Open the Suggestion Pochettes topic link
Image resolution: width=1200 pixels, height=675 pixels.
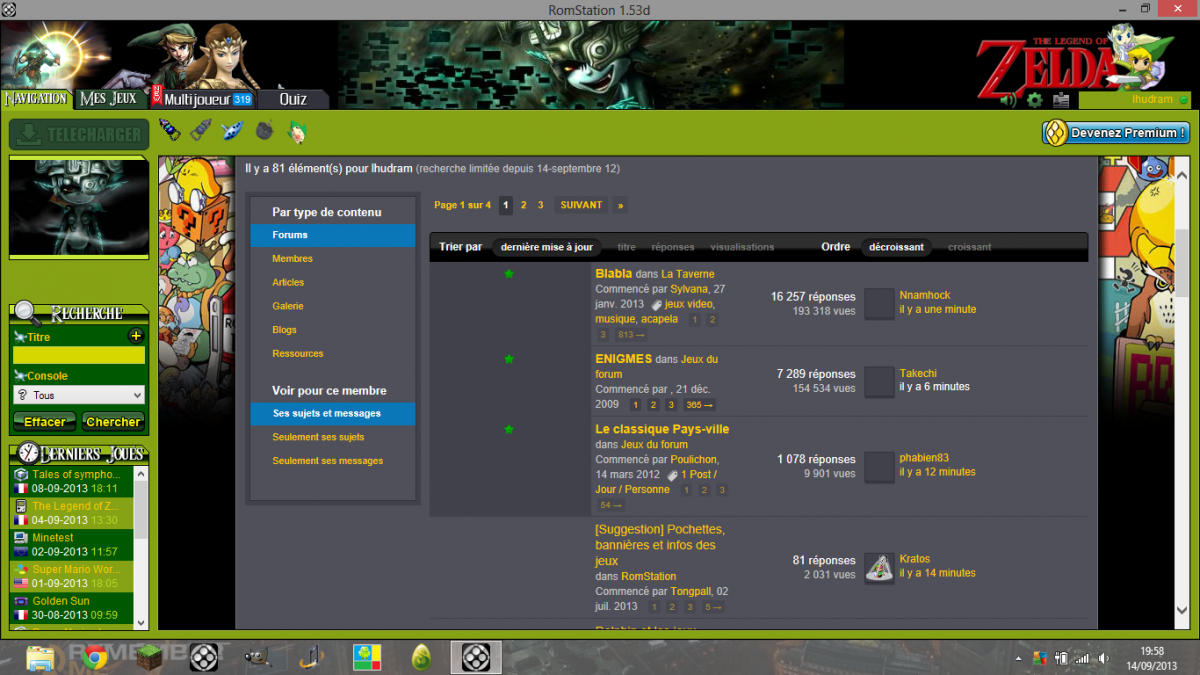(x=660, y=545)
